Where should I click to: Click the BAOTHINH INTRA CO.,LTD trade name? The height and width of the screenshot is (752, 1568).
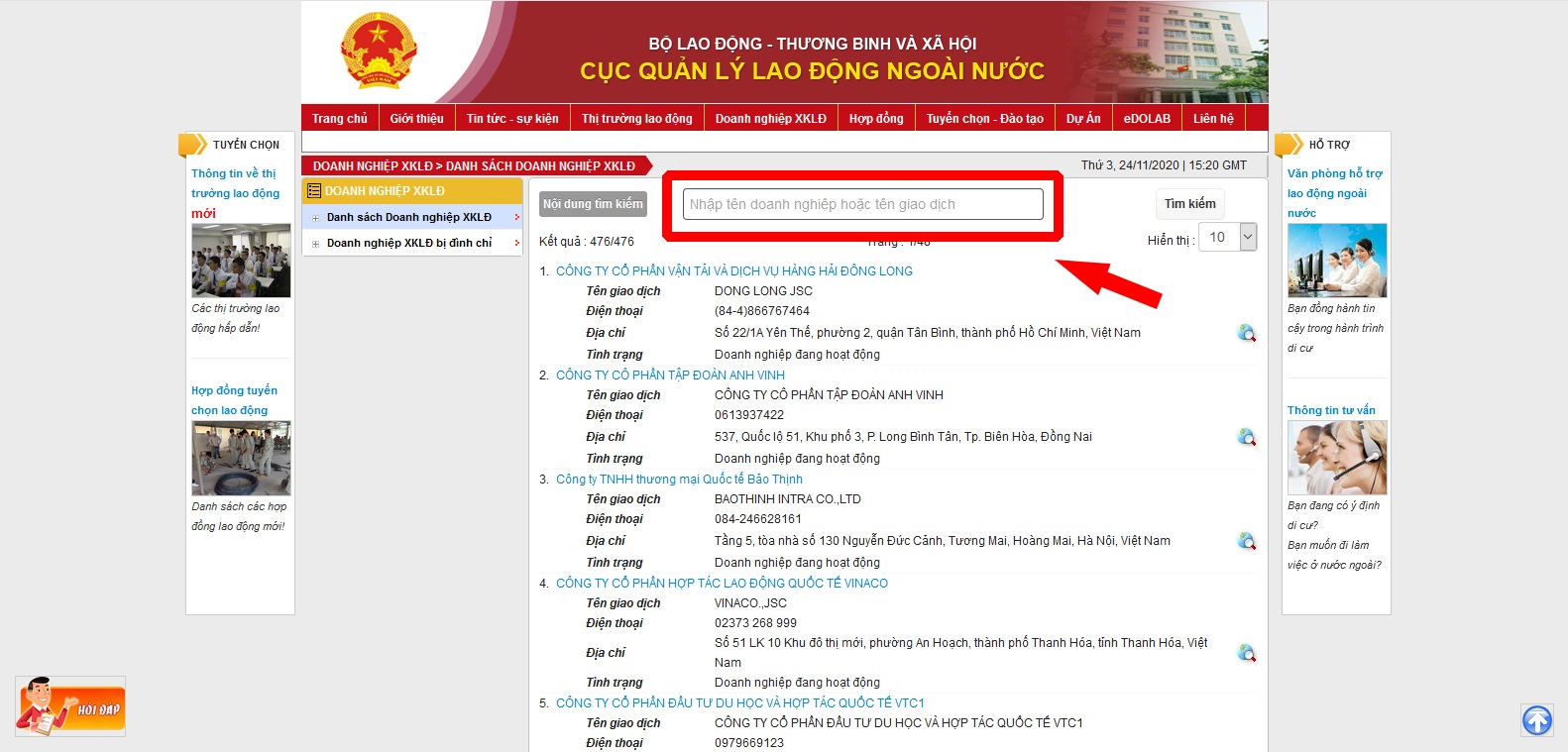pyautogui.click(x=788, y=499)
